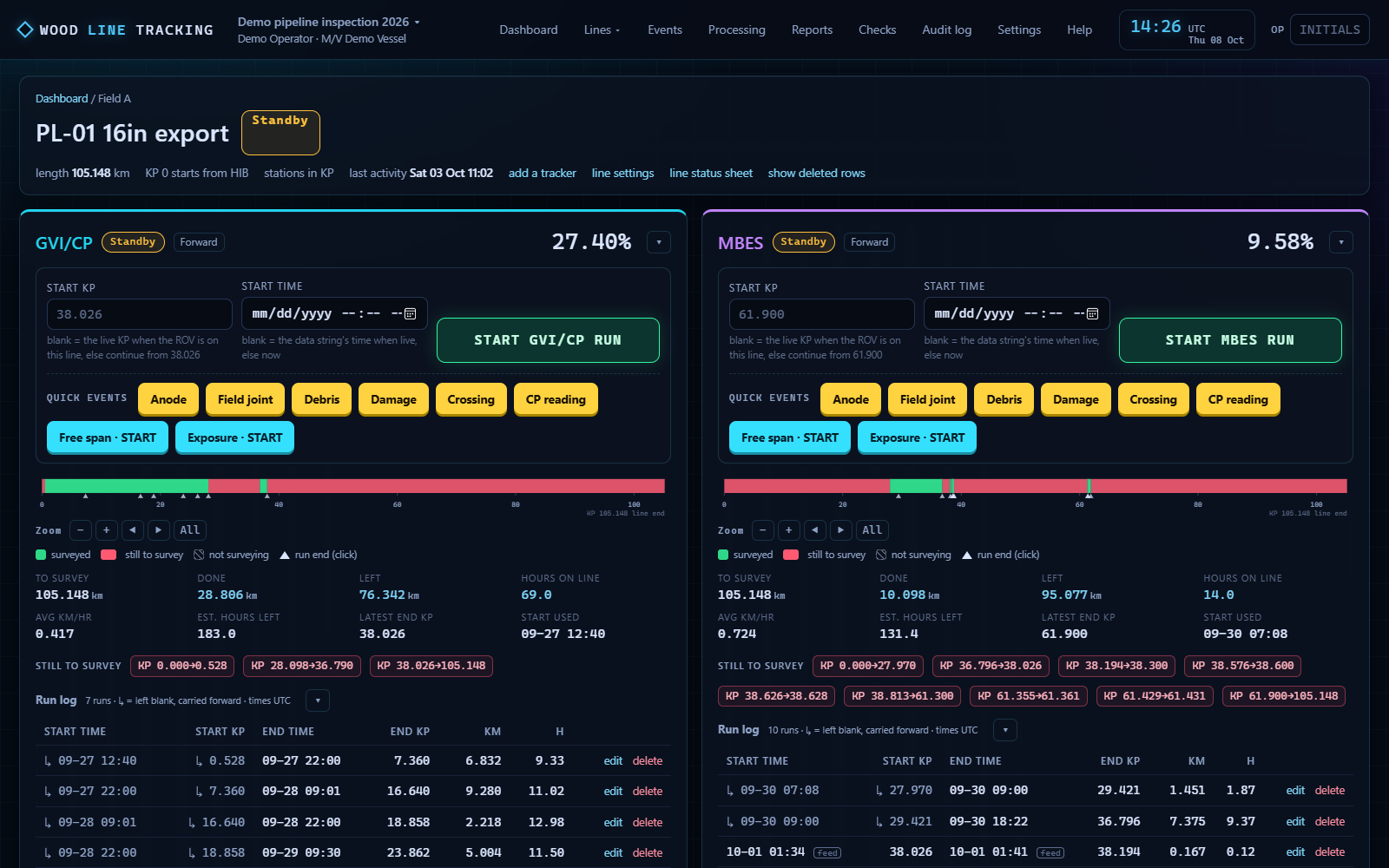Toggle the GVI/CP Forward direction badge
This screenshot has width=1389, height=868.
[x=199, y=242]
